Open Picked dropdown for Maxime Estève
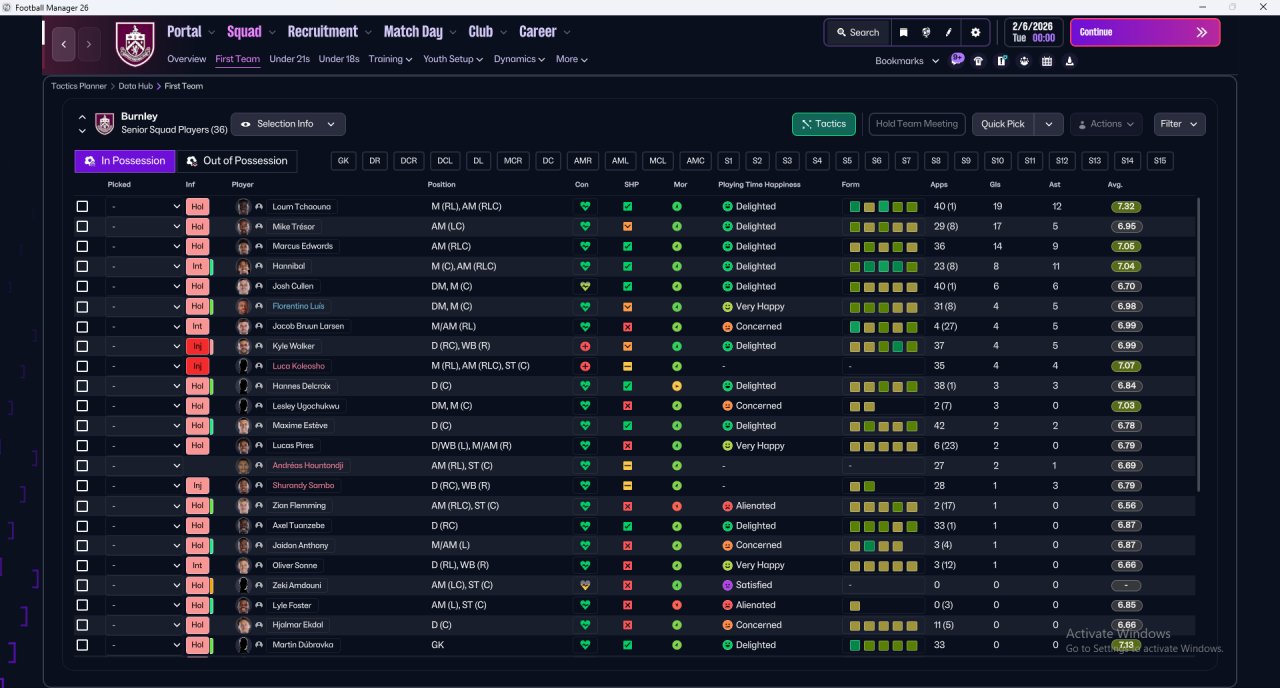 145,426
